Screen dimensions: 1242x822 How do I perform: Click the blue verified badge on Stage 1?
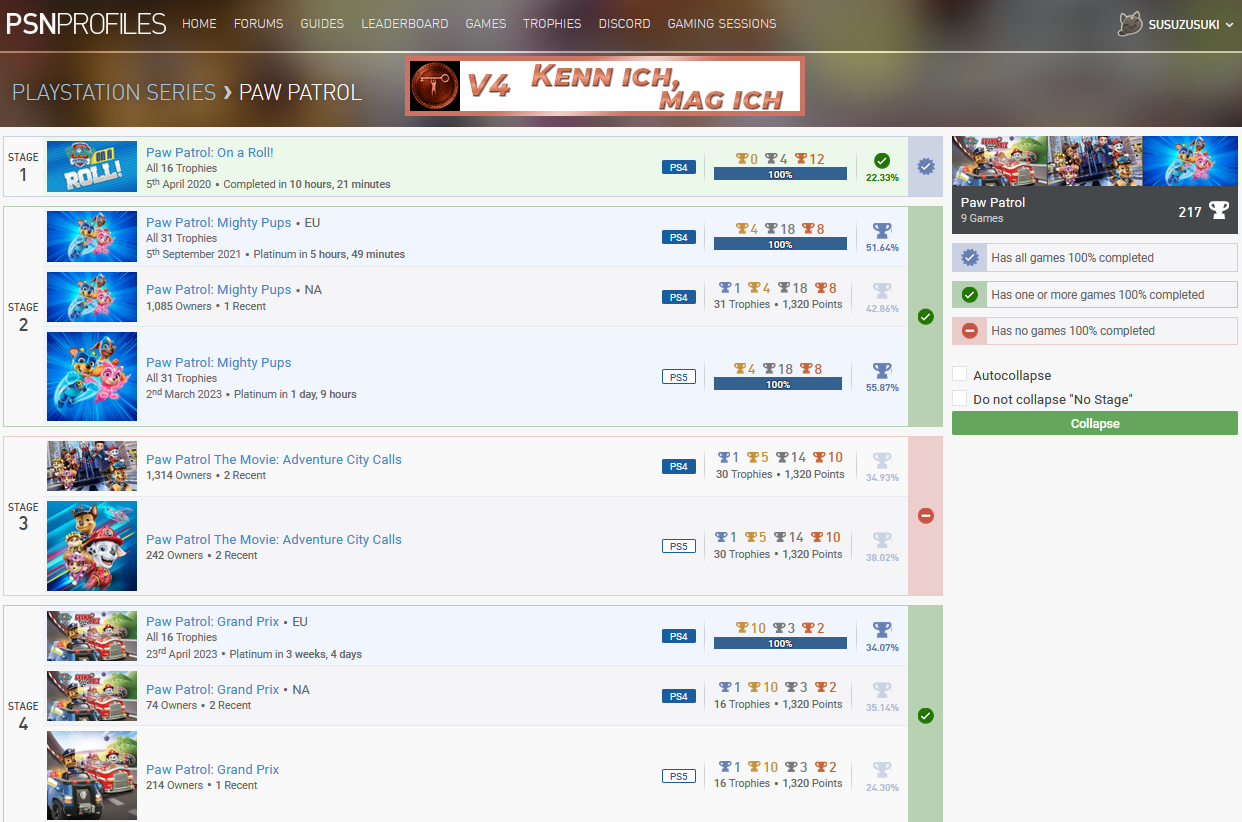[x=926, y=167]
